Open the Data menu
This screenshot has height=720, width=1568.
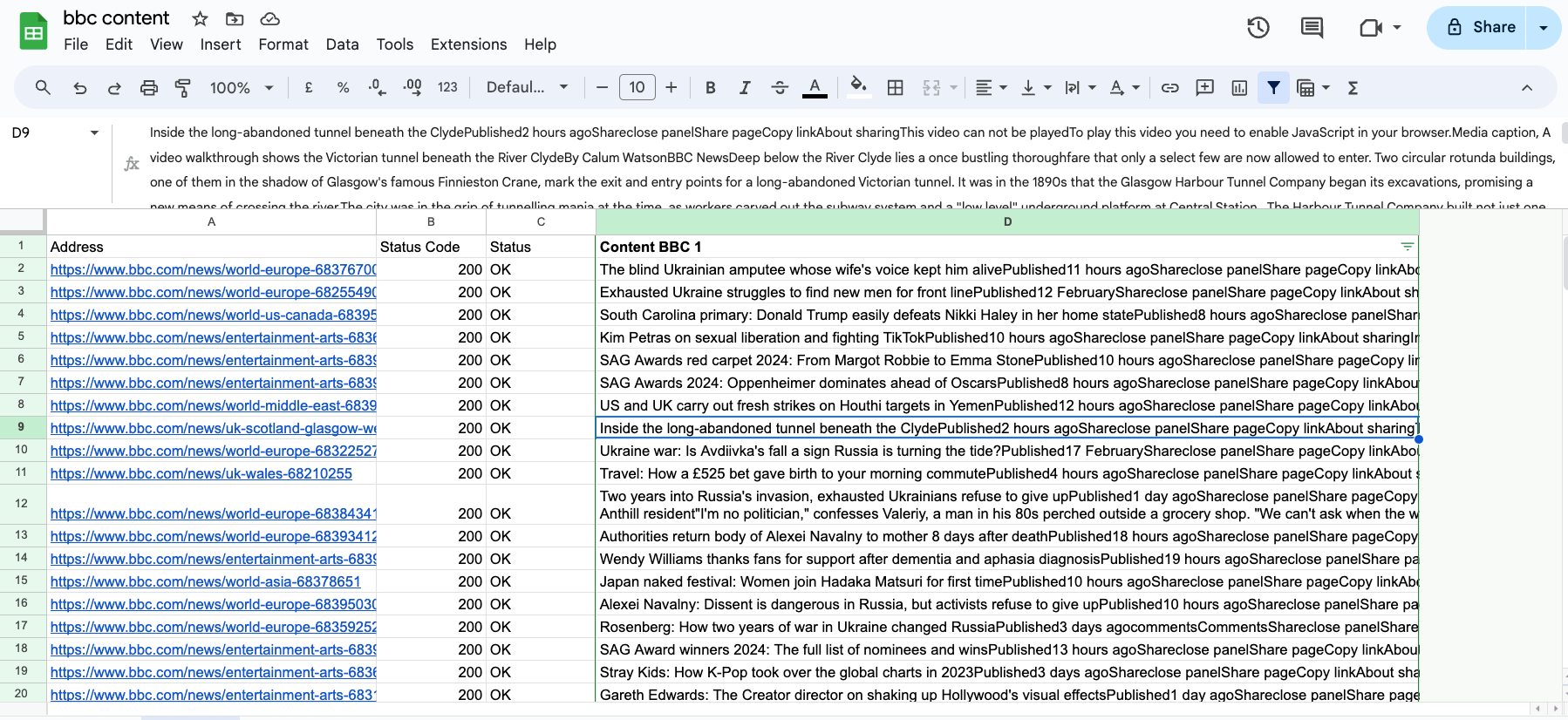[x=343, y=44]
